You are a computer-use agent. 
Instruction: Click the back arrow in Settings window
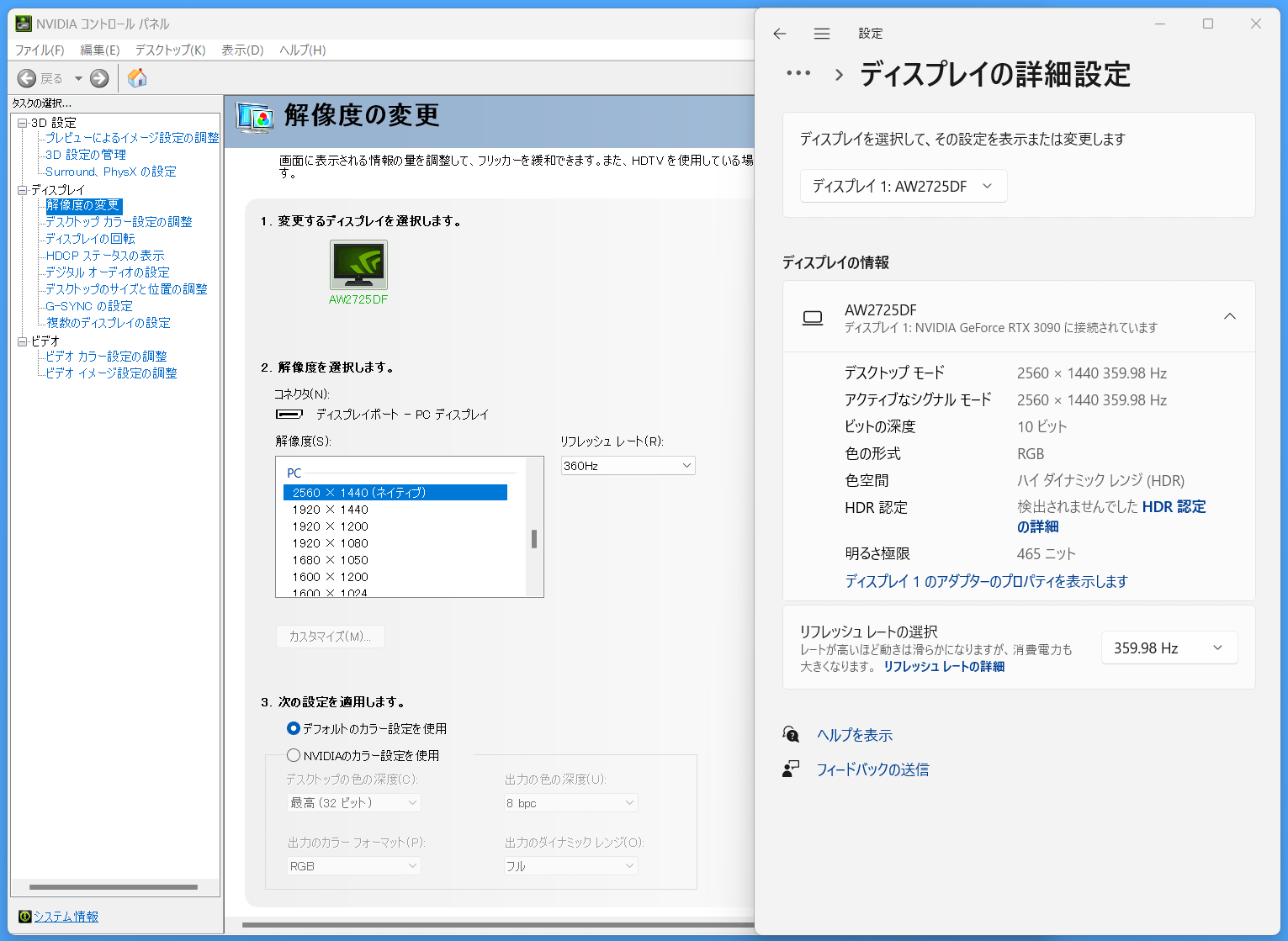(x=780, y=34)
